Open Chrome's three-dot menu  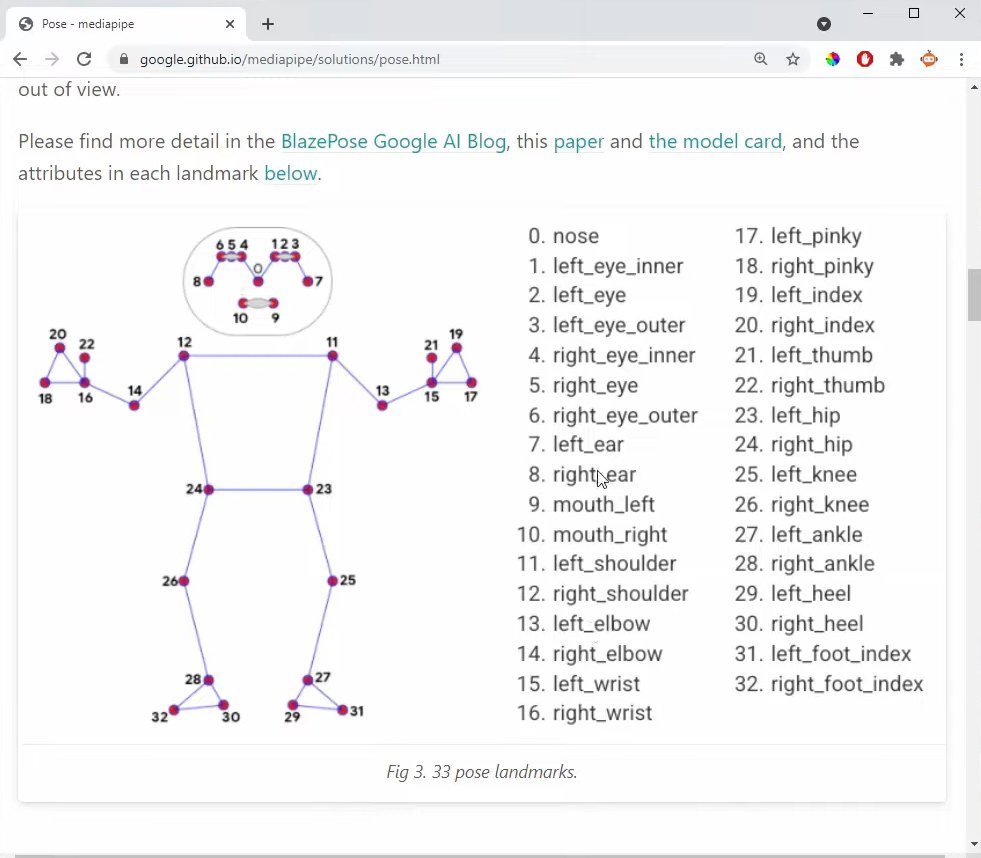pos(962,59)
